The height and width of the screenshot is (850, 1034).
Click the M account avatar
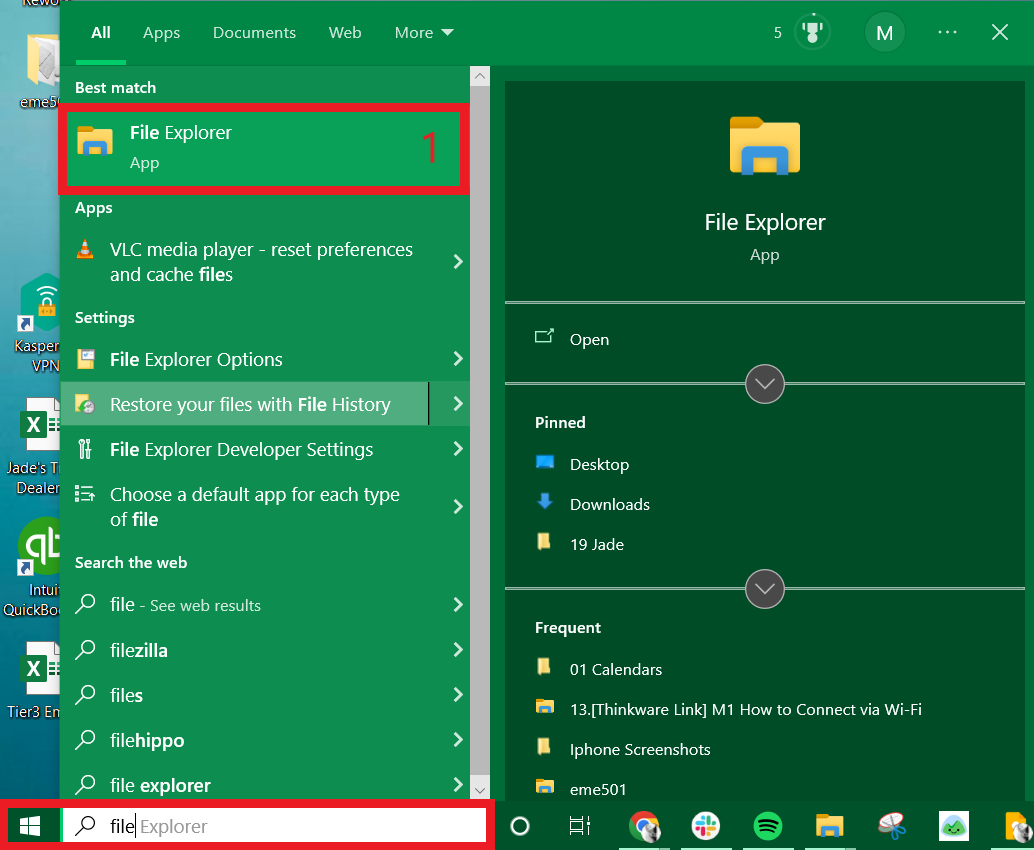(884, 32)
